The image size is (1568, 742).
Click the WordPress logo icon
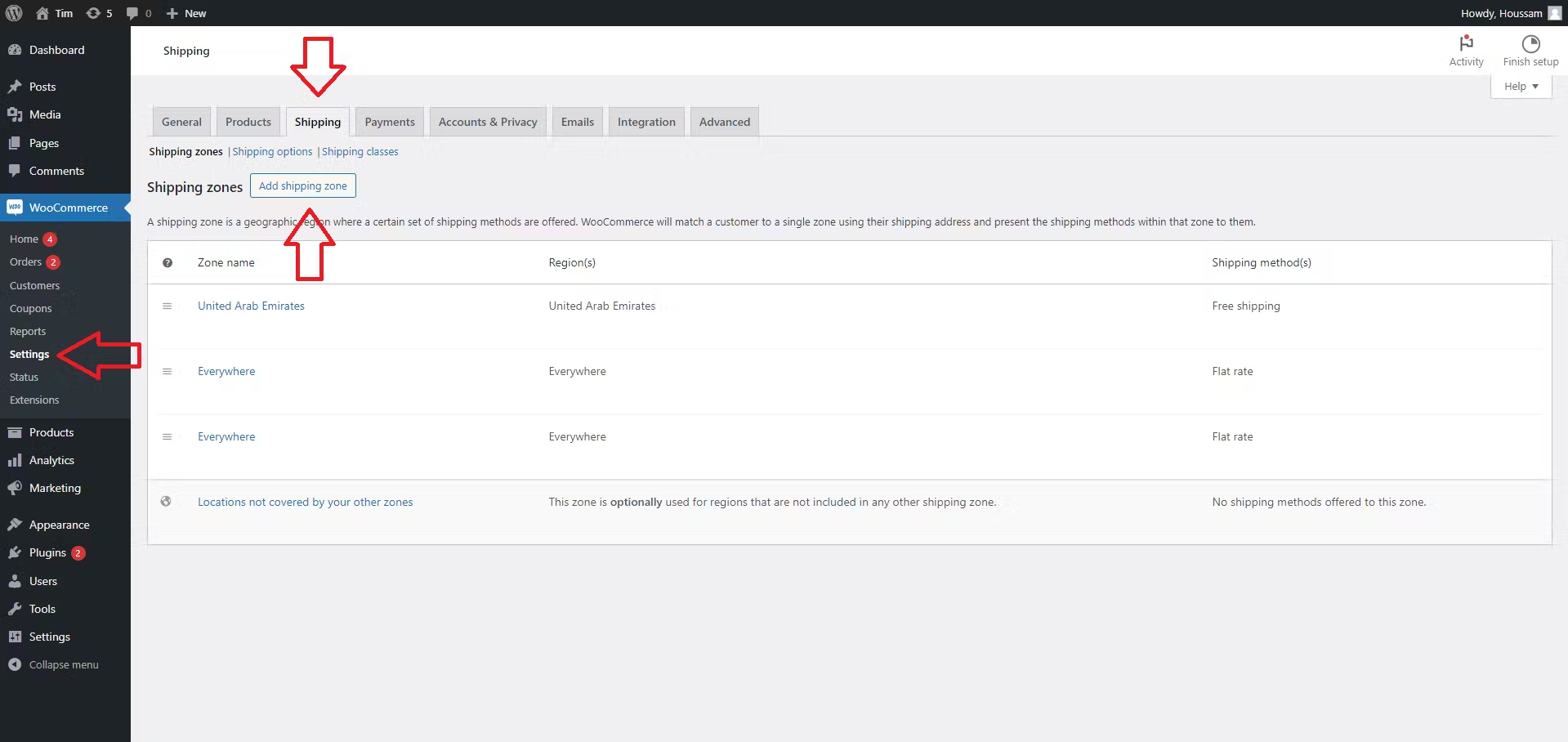[x=14, y=13]
